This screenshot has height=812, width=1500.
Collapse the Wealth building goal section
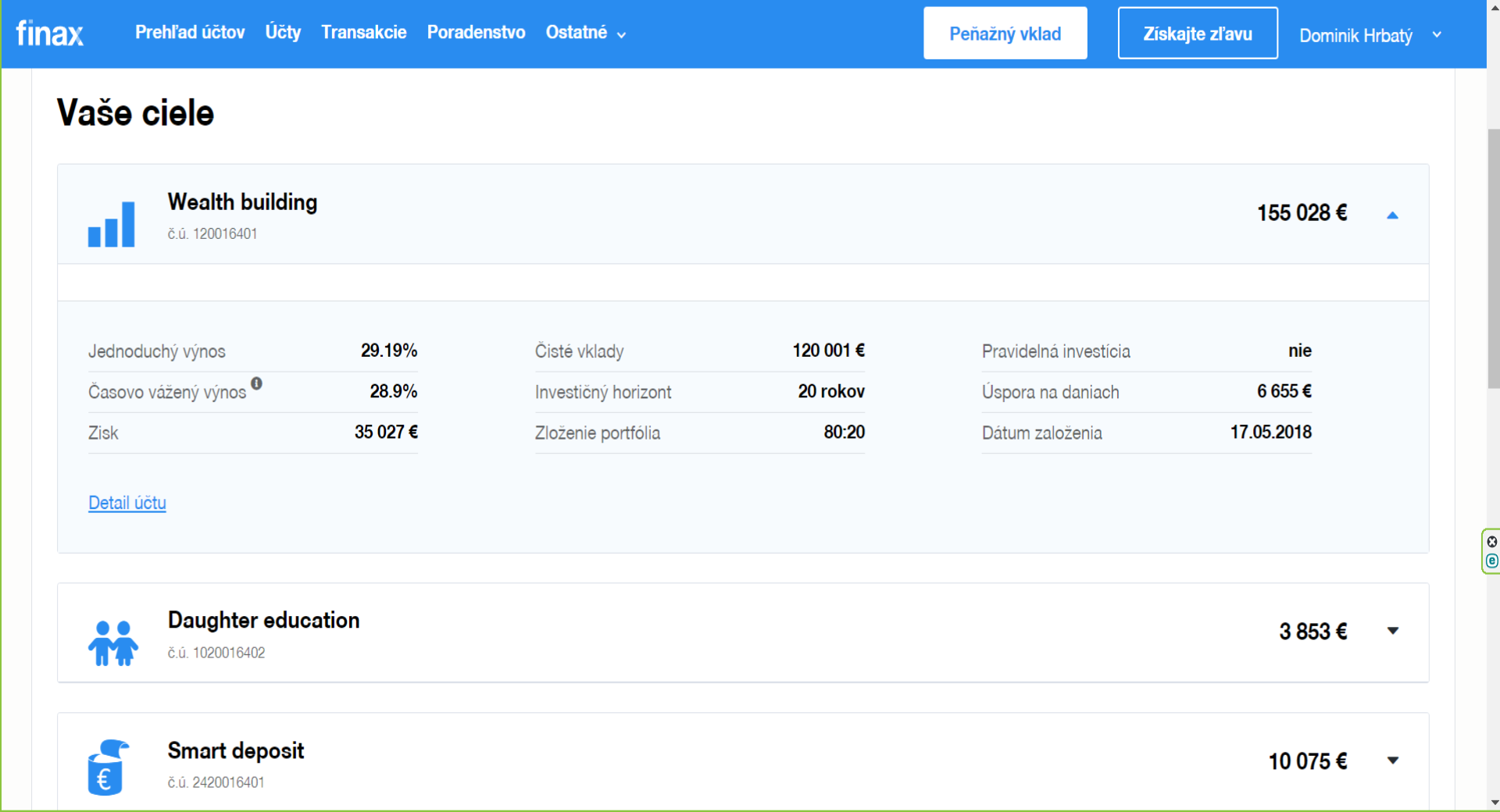tap(1392, 215)
